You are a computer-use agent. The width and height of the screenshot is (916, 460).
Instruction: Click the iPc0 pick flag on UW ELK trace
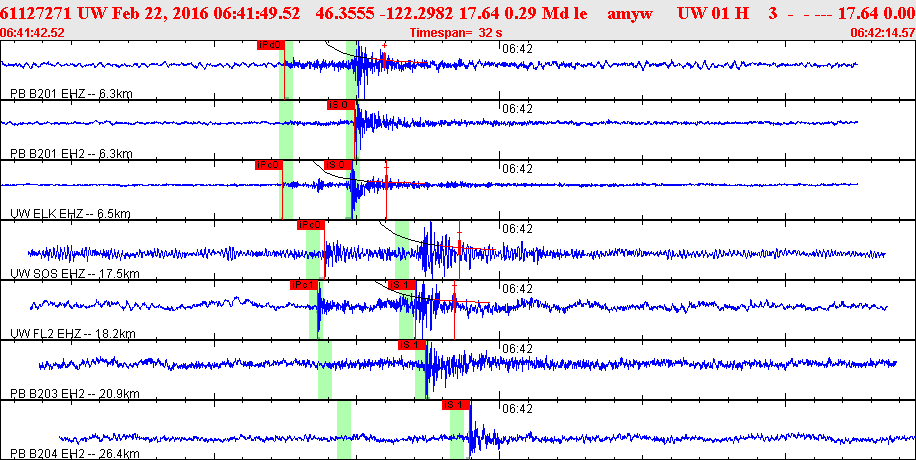point(269,165)
